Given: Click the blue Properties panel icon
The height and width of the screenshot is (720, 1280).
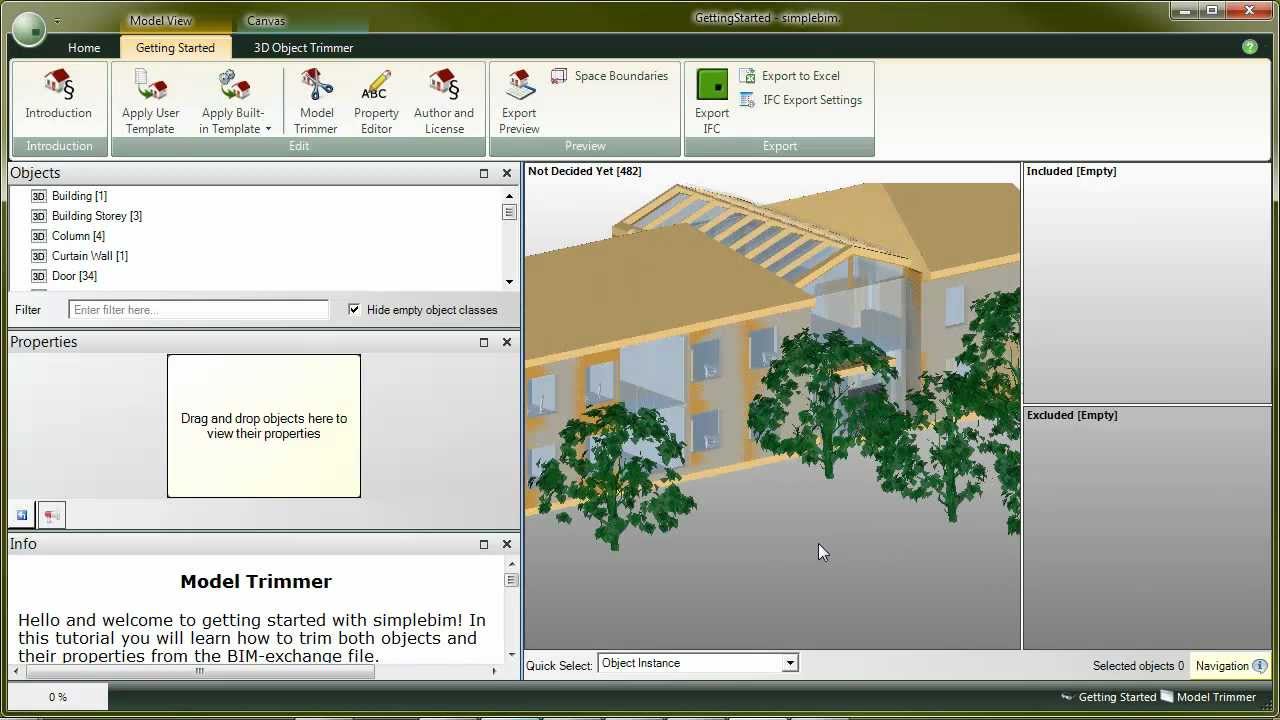Looking at the screenshot, I should point(22,515).
